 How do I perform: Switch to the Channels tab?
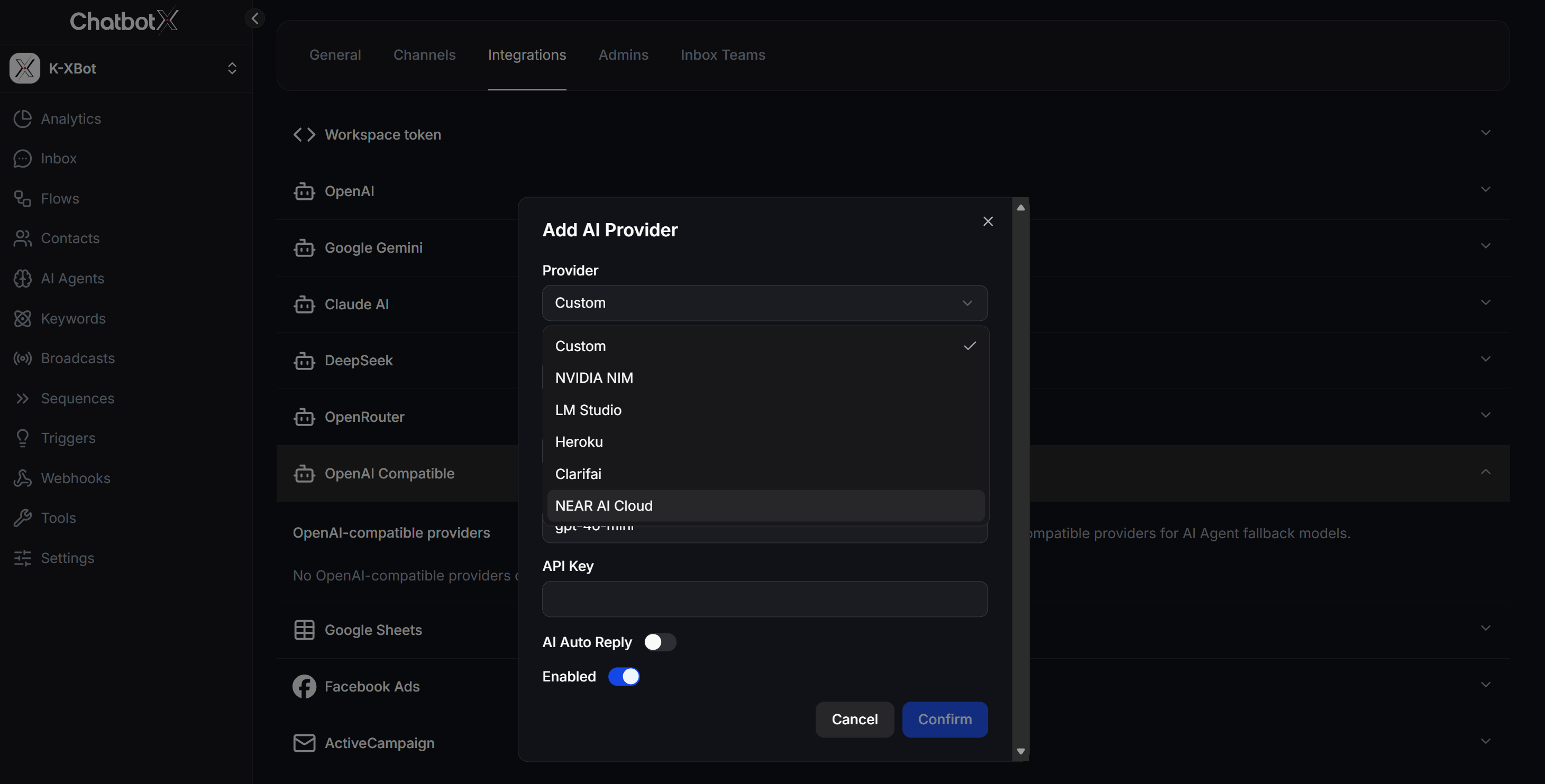coord(424,54)
